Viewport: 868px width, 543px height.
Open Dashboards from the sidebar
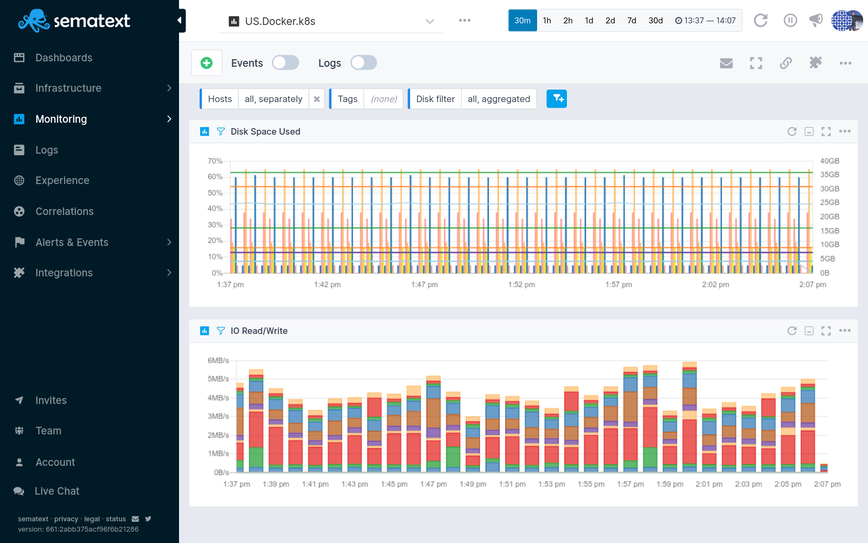click(64, 58)
